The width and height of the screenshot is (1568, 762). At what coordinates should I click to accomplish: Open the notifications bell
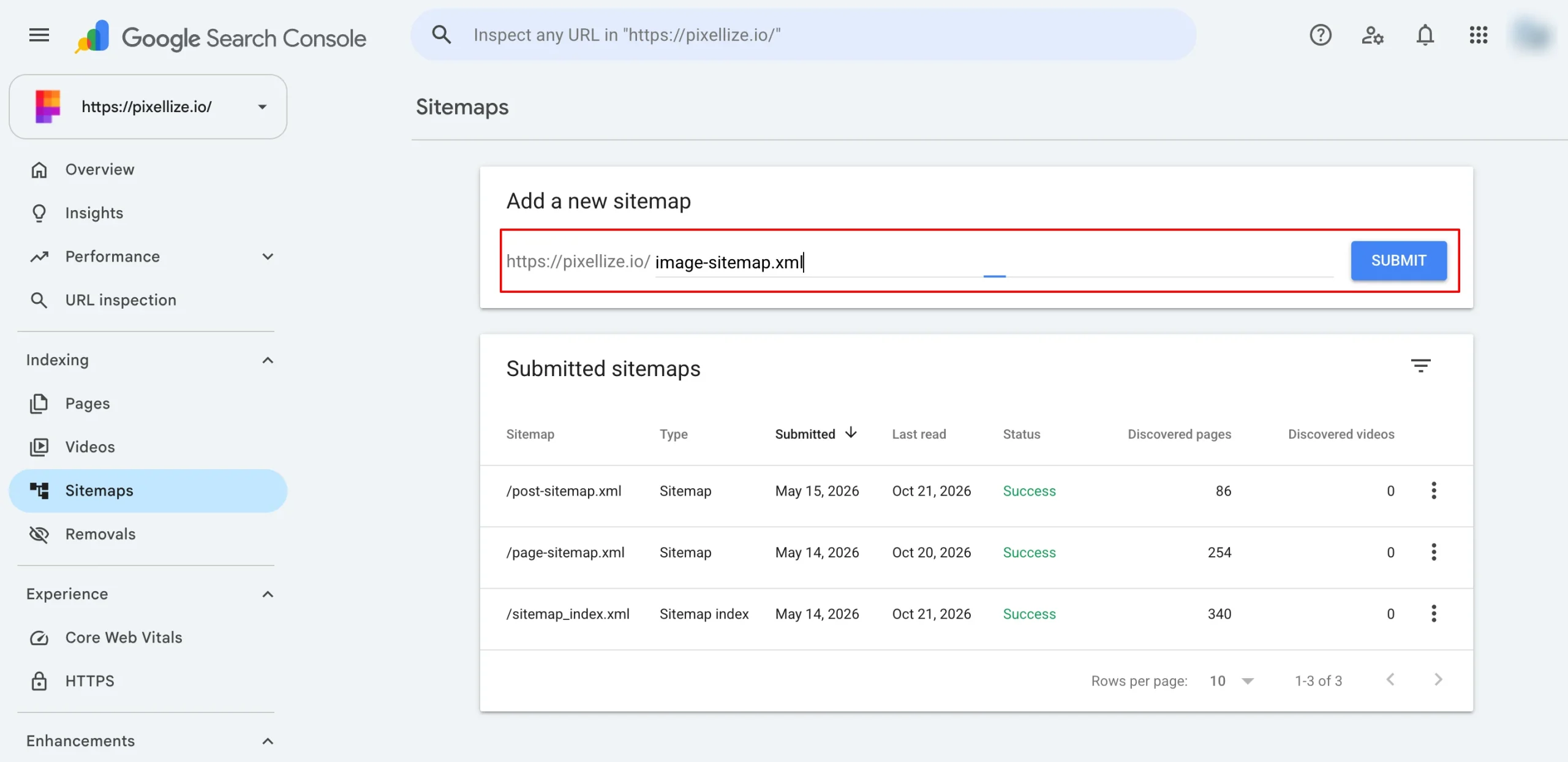[1425, 35]
